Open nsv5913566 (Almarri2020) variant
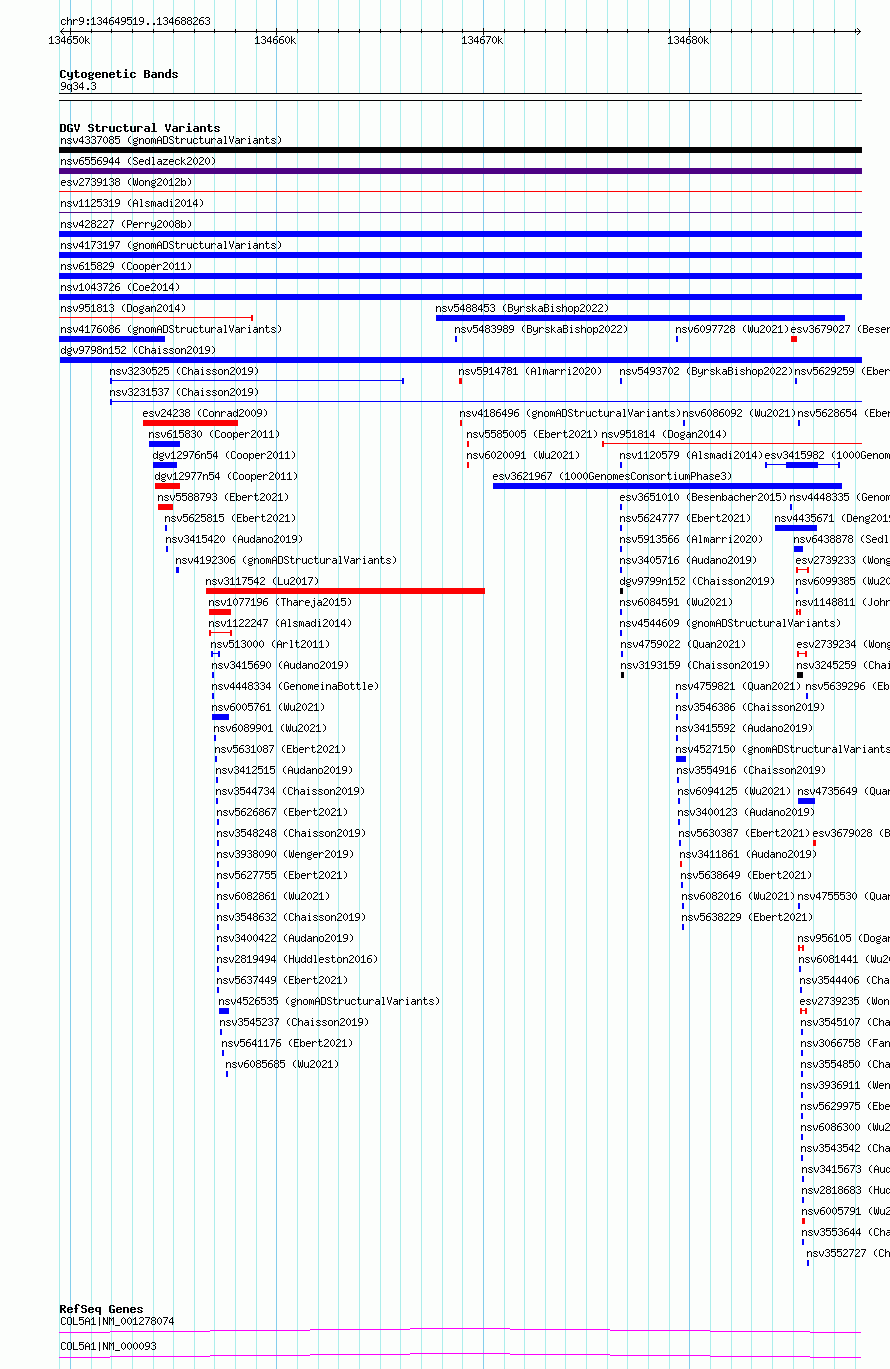The width and height of the screenshot is (890, 1369). tap(691, 539)
